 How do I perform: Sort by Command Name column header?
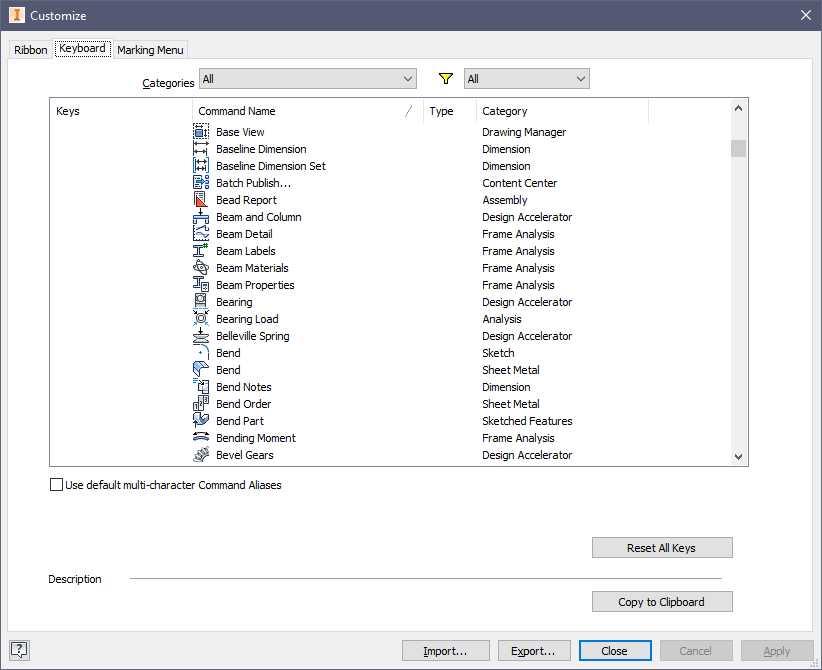click(308, 111)
